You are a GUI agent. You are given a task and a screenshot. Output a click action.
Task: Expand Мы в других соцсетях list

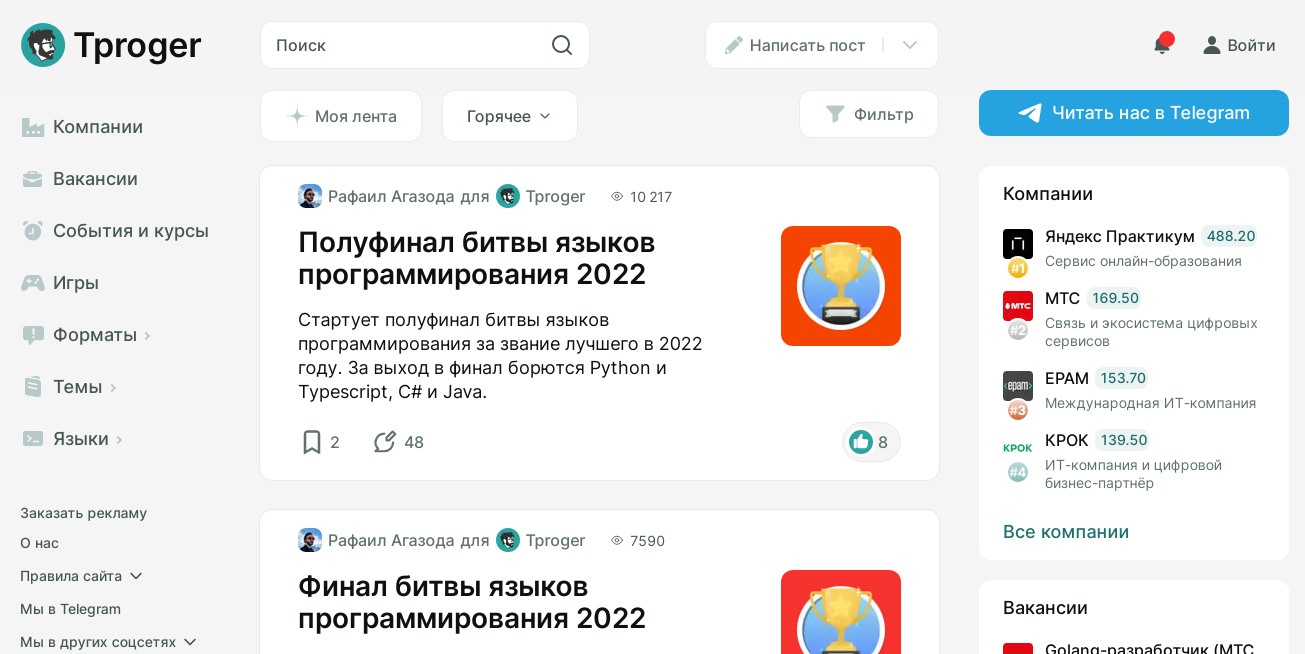109,642
